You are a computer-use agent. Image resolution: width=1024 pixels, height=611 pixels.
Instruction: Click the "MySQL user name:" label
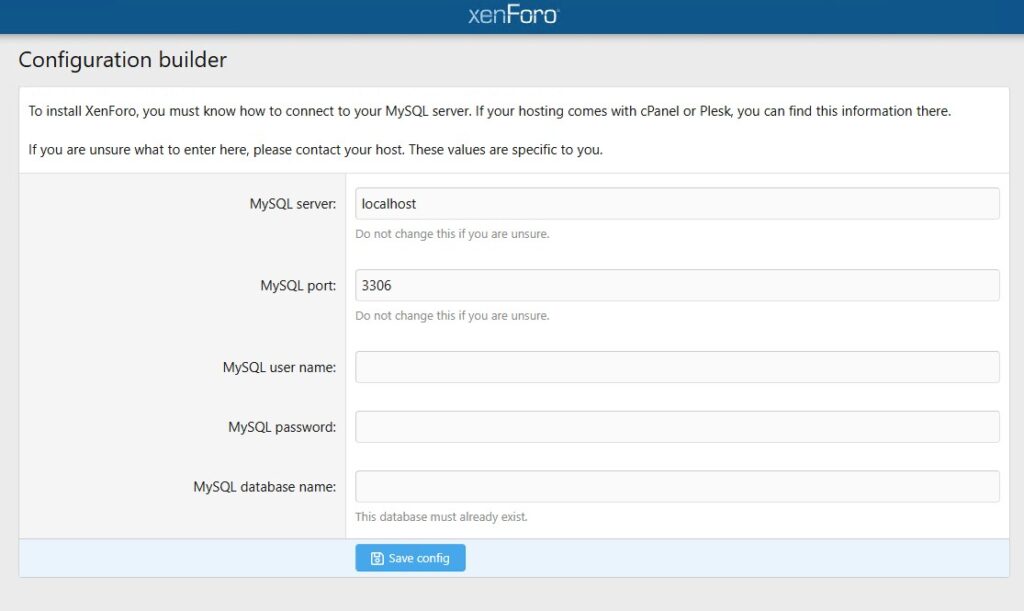pyautogui.click(x=279, y=367)
